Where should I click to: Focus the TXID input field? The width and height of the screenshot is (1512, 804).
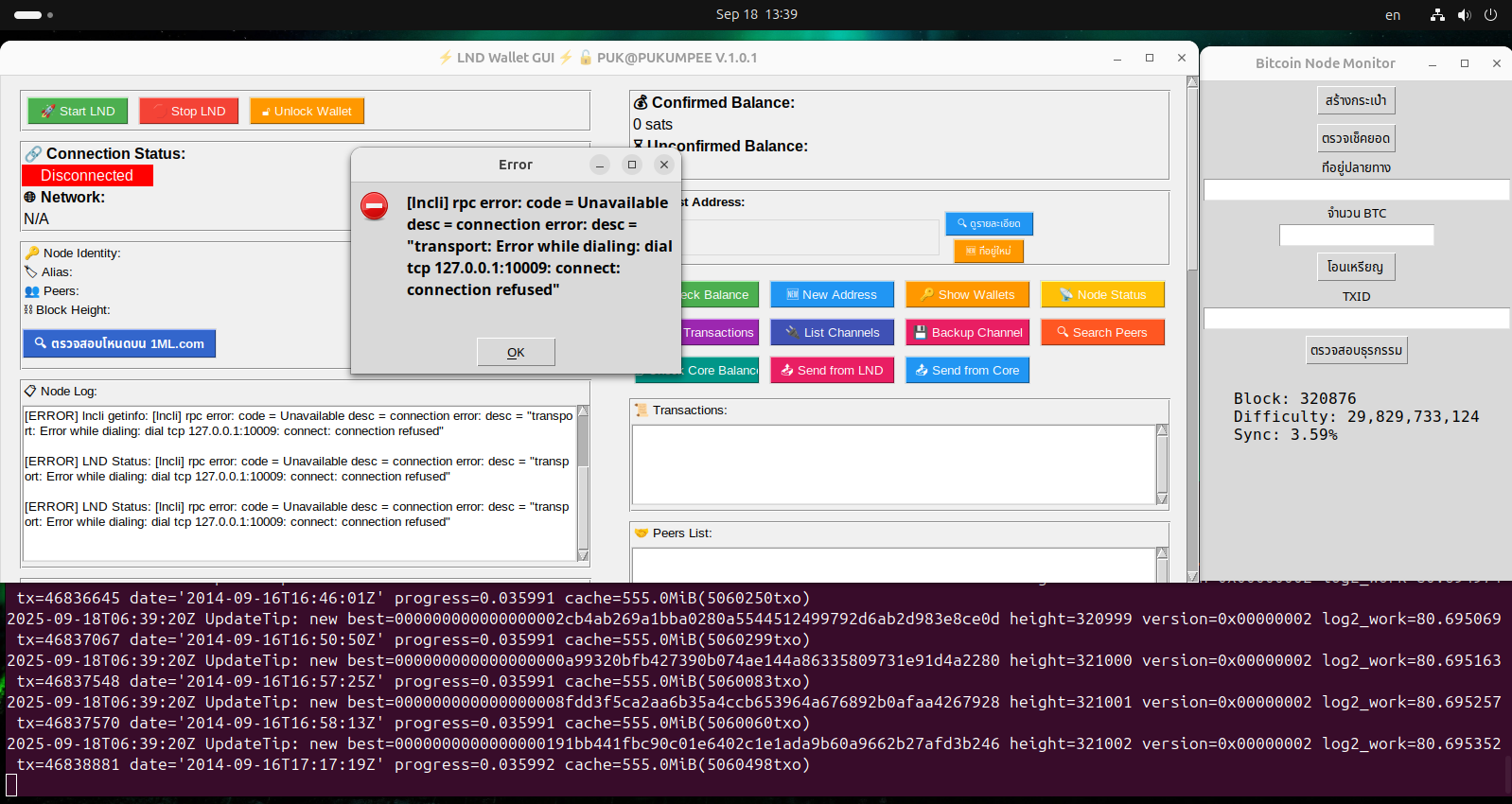coord(1355,319)
